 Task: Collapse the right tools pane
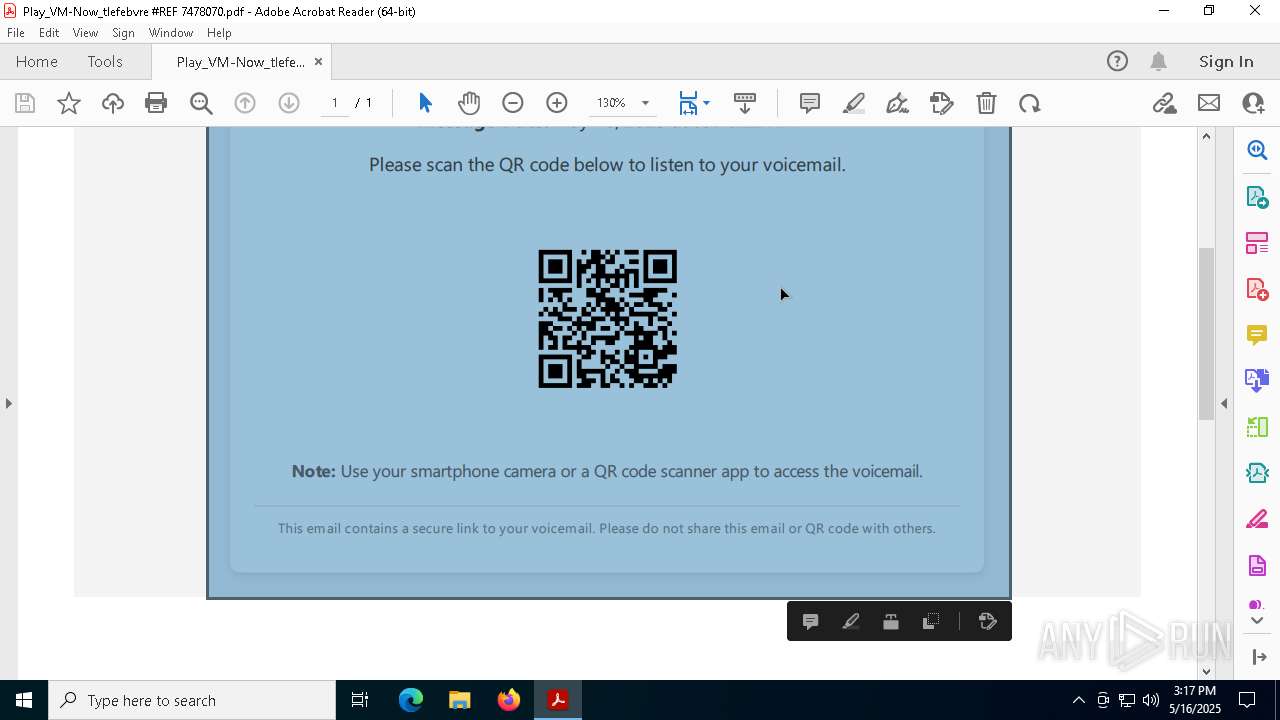(x=1224, y=403)
